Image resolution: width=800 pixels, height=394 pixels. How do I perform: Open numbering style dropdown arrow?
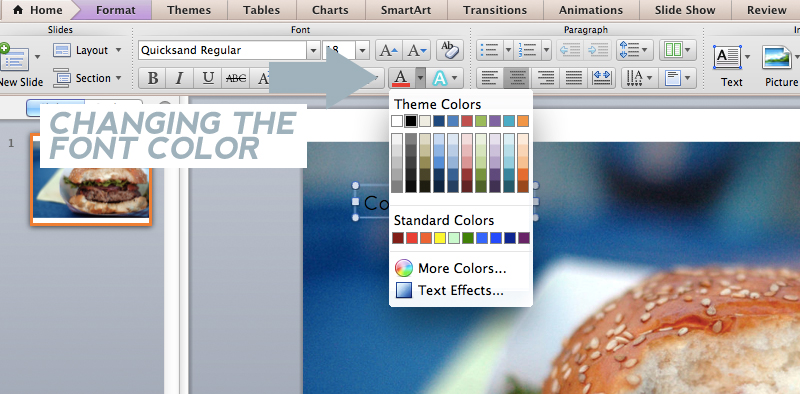pyautogui.click(x=546, y=50)
